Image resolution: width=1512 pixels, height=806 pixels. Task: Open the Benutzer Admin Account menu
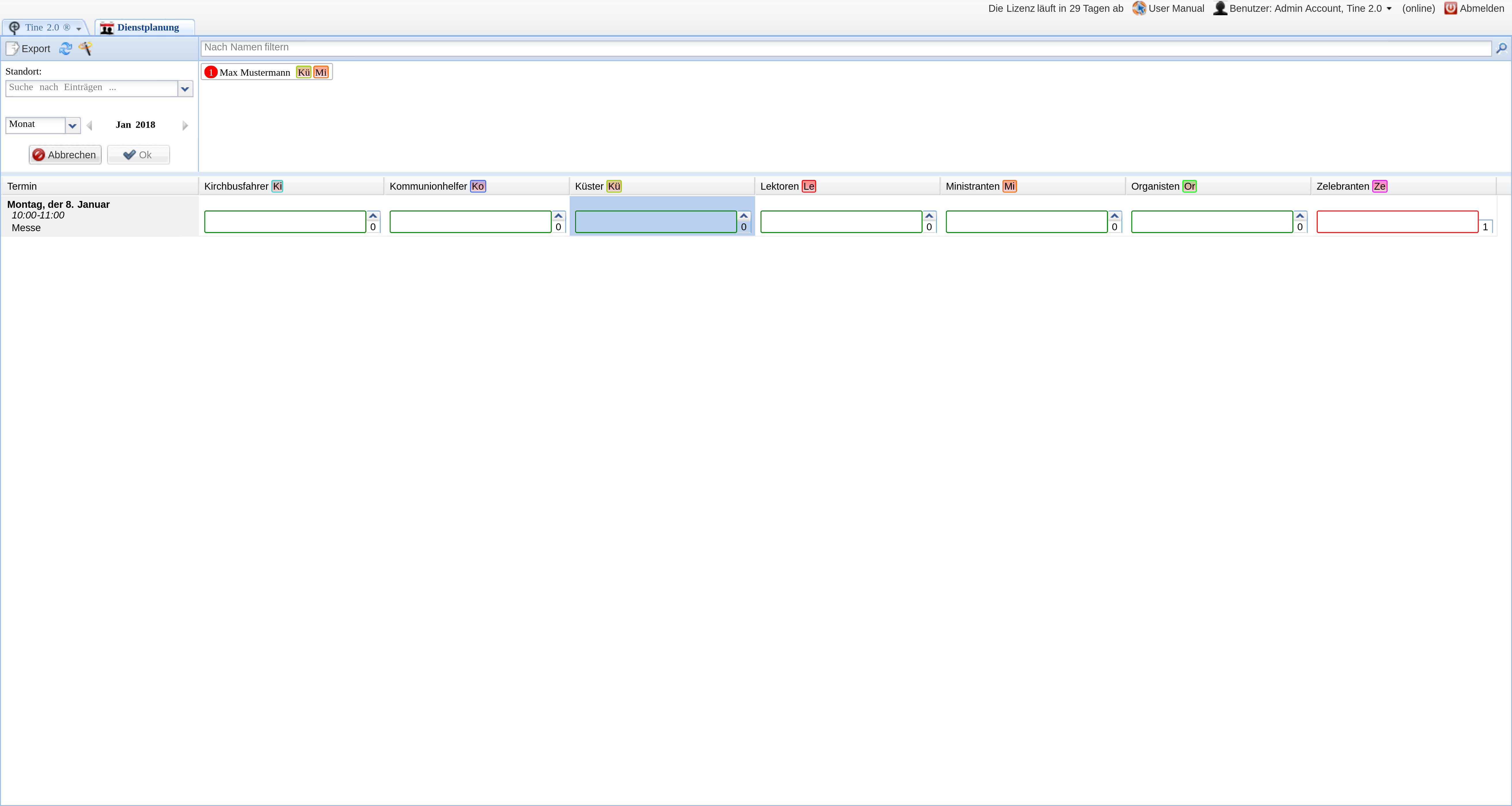(x=1302, y=8)
